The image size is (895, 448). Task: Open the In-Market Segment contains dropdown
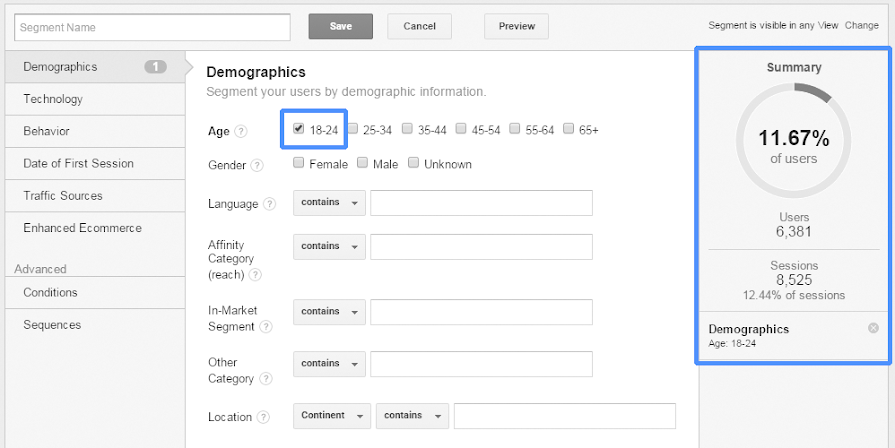click(329, 312)
